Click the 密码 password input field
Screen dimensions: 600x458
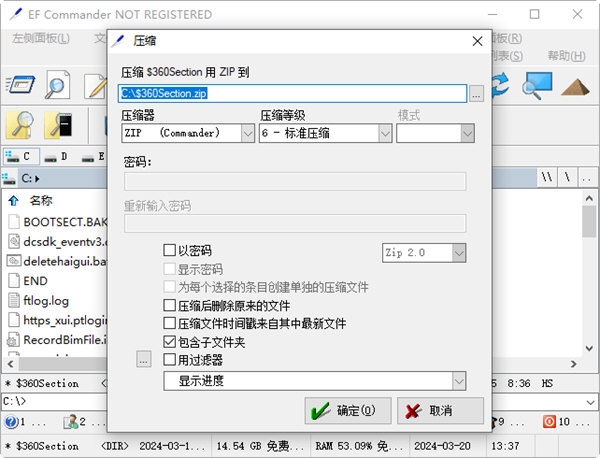tap(295, 181)
